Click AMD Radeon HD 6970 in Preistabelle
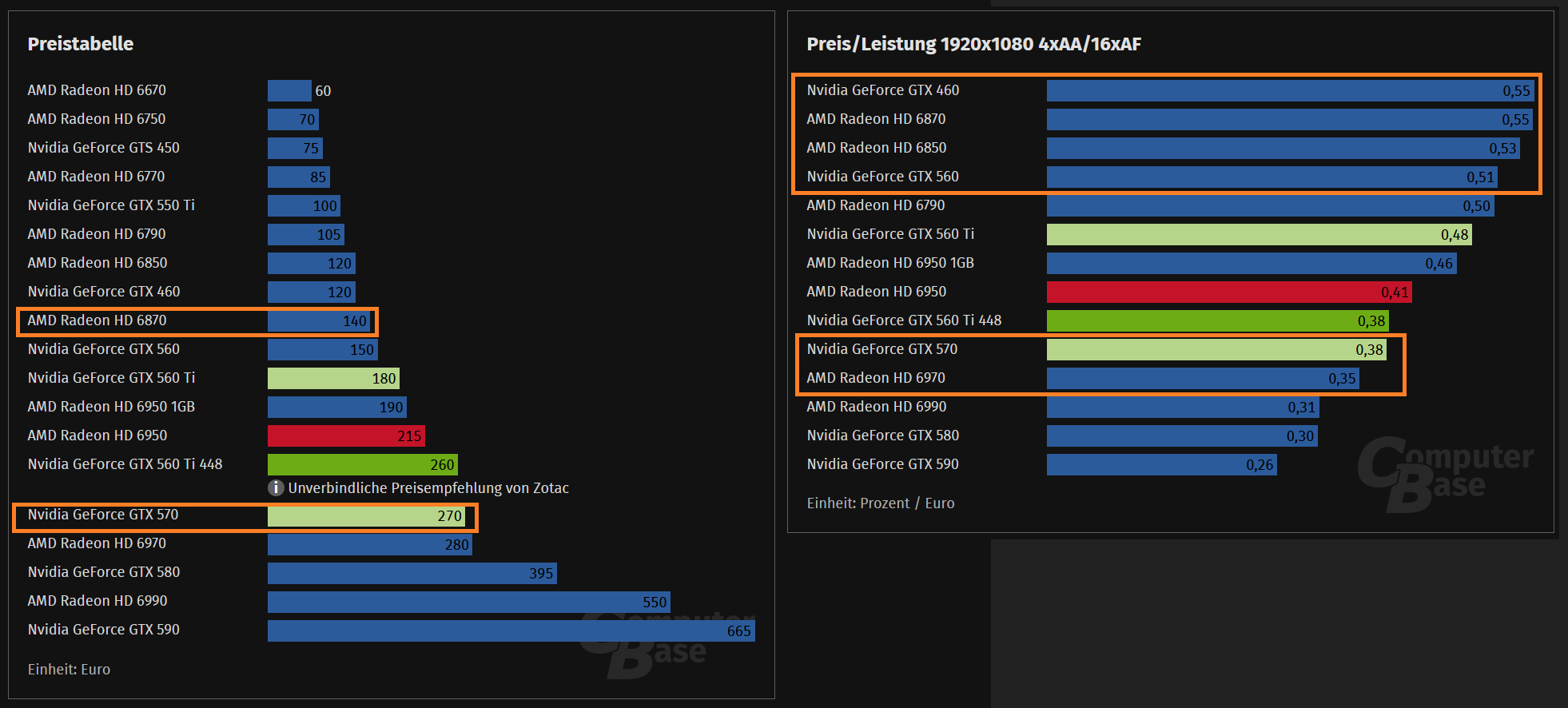 click(x=97, y=543)
